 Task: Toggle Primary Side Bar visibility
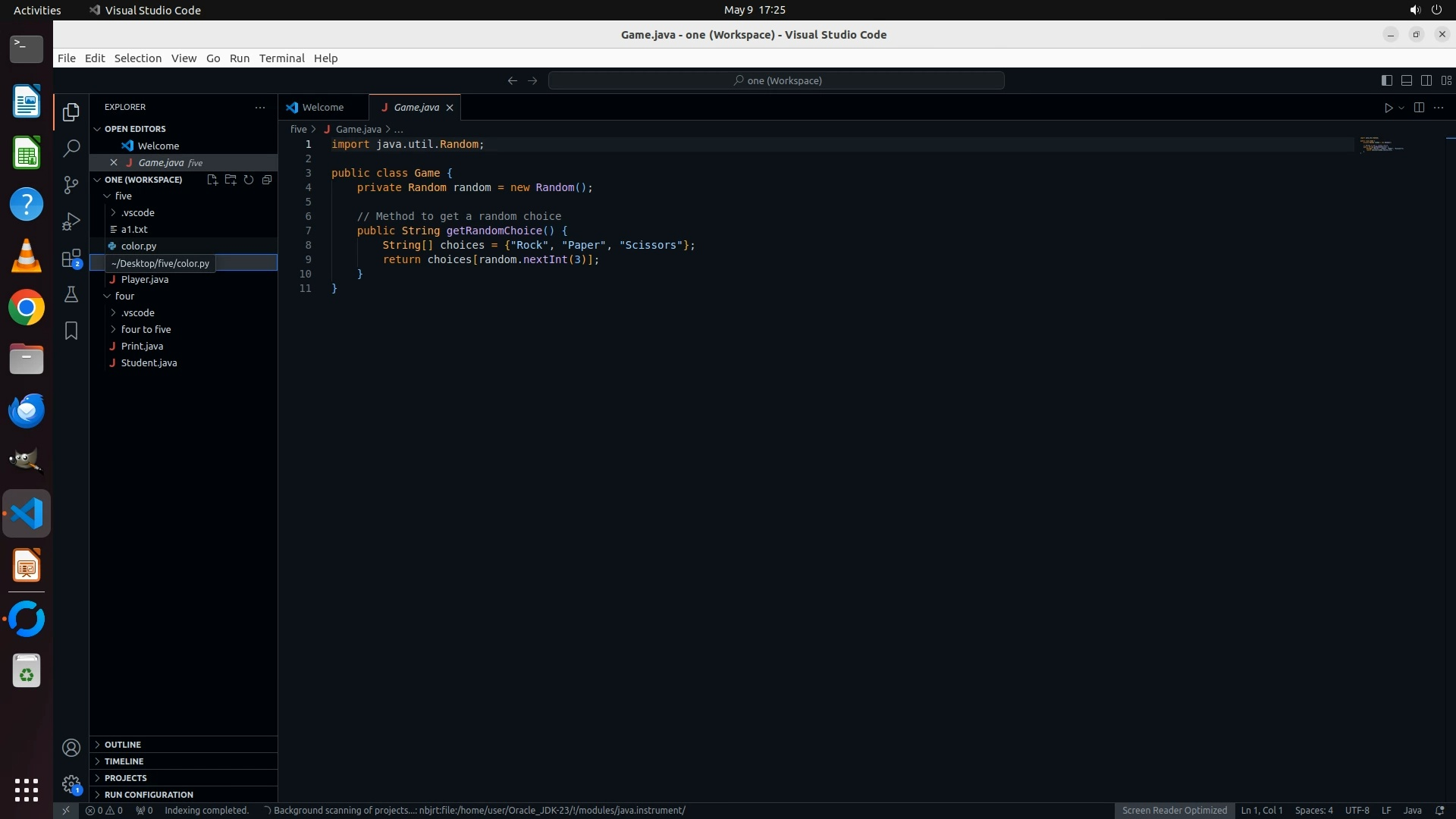point(1386,80)
